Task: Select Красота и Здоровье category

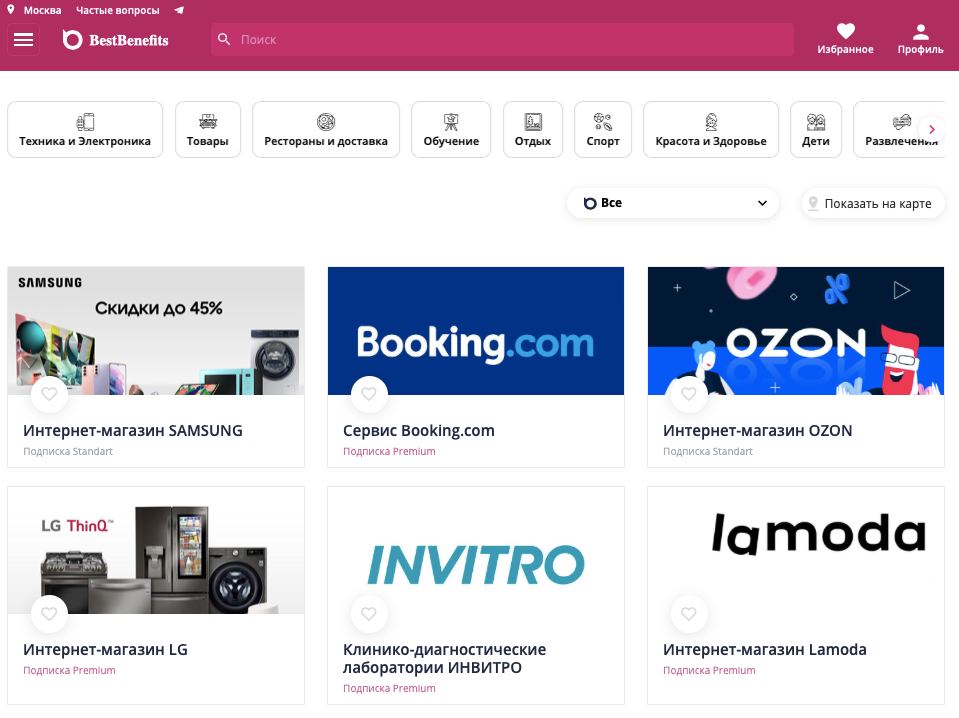Action: [711, 130]
